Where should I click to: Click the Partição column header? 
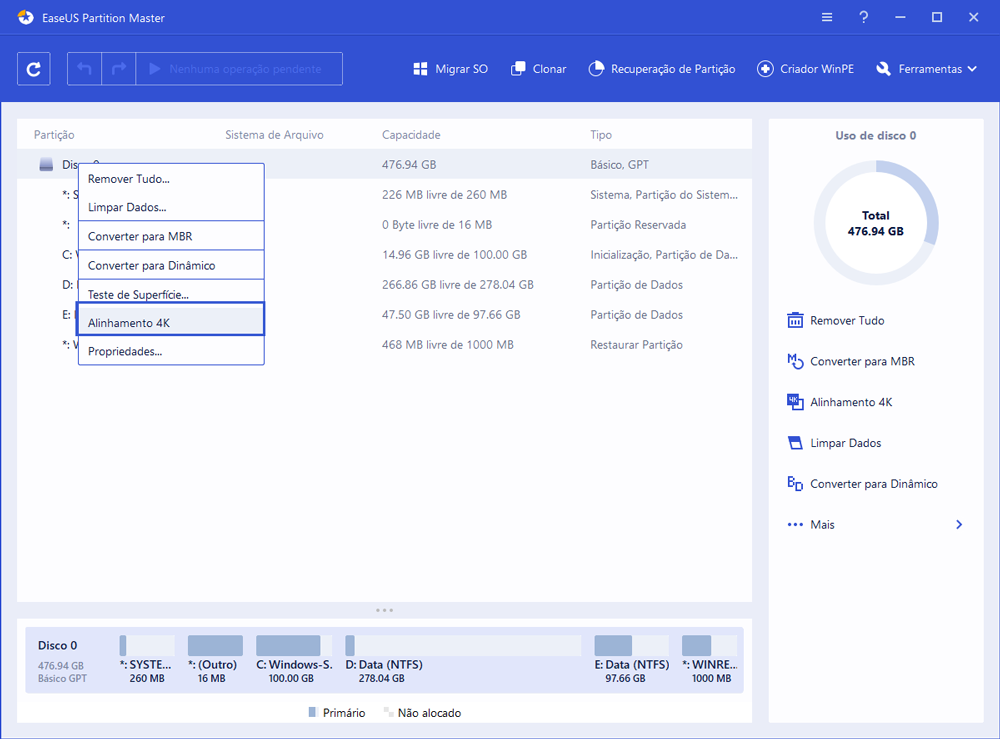click(54, 135)
